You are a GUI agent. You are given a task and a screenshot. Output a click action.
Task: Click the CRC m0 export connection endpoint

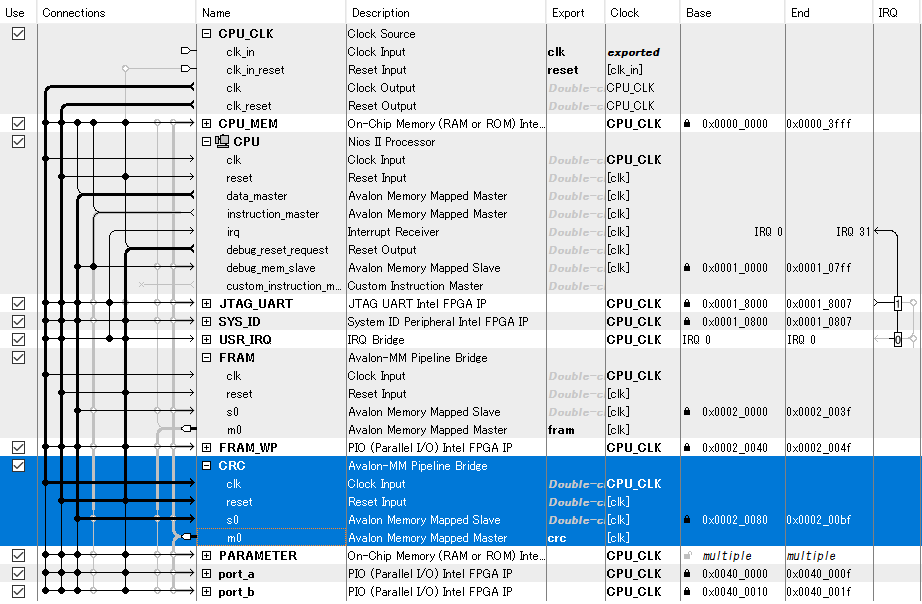186,536
